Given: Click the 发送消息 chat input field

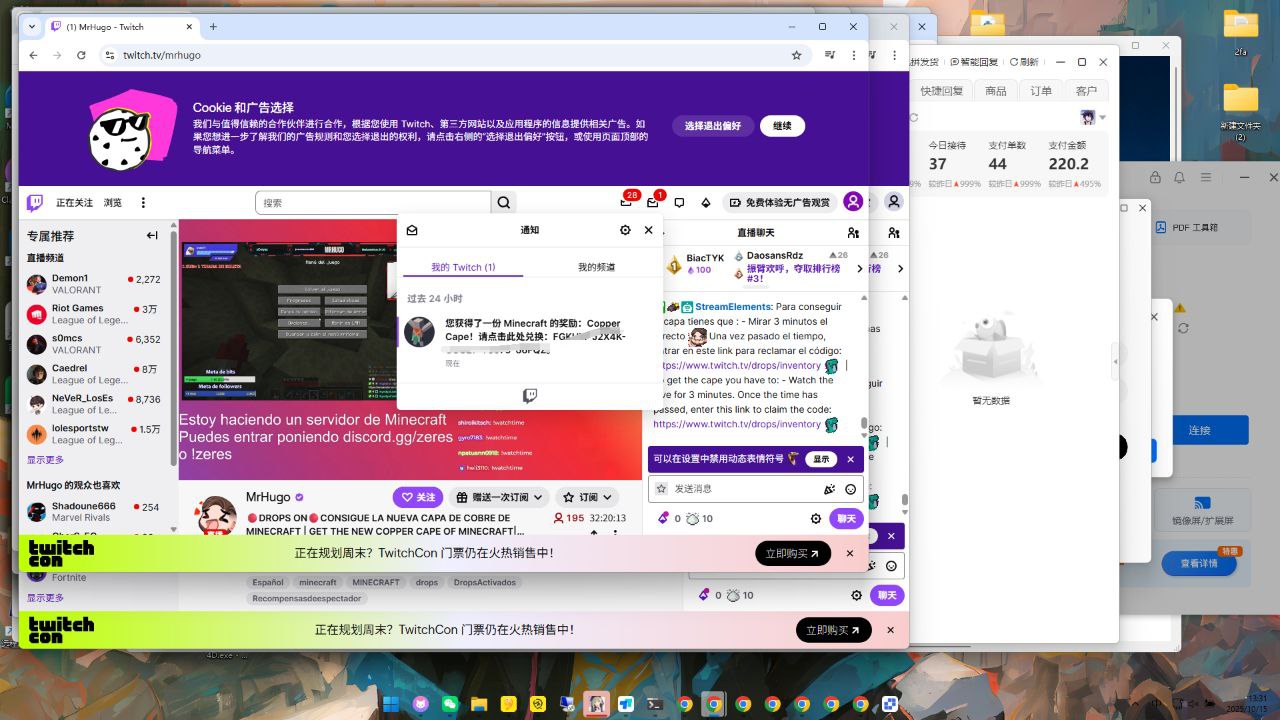Looking at the screenshot, I should coord(740,489).
